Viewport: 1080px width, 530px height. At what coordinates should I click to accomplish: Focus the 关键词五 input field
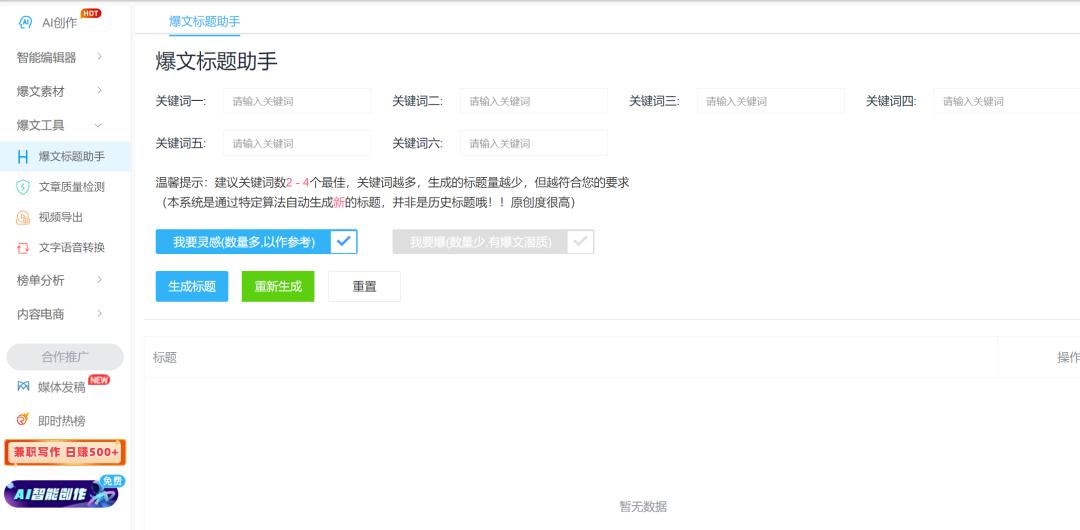point(297,143)
